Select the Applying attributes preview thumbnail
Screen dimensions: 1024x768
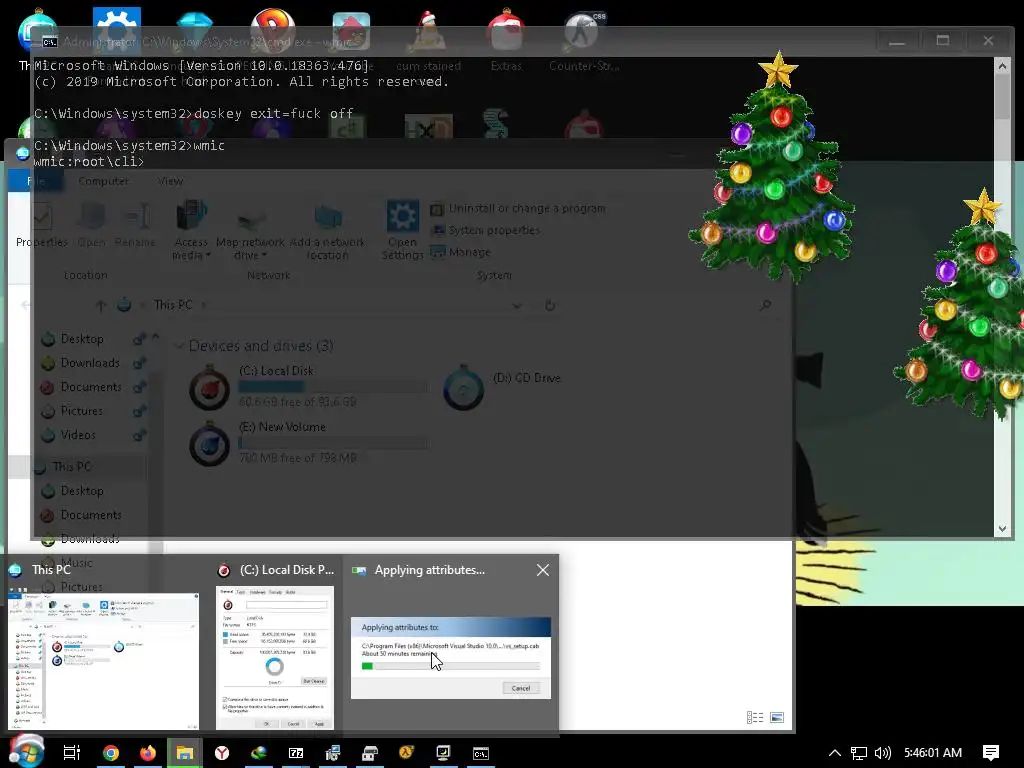tap(451, 658)
